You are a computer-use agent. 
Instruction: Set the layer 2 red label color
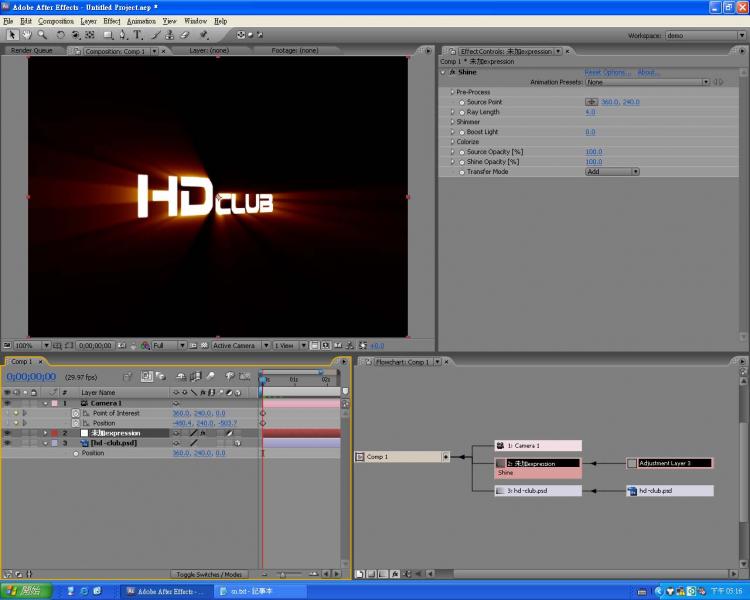(54, 433)
